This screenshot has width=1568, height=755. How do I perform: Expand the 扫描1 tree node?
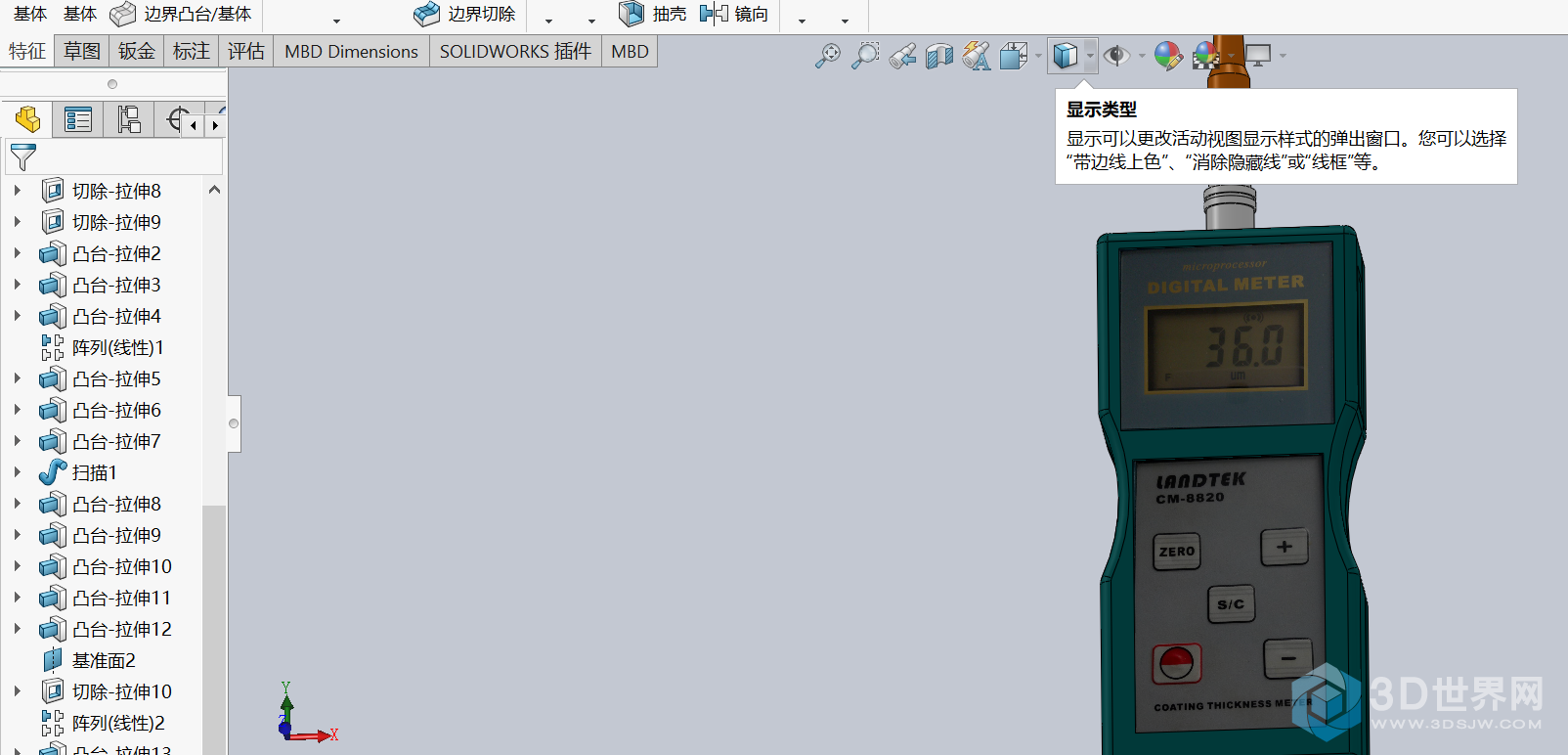18,472
